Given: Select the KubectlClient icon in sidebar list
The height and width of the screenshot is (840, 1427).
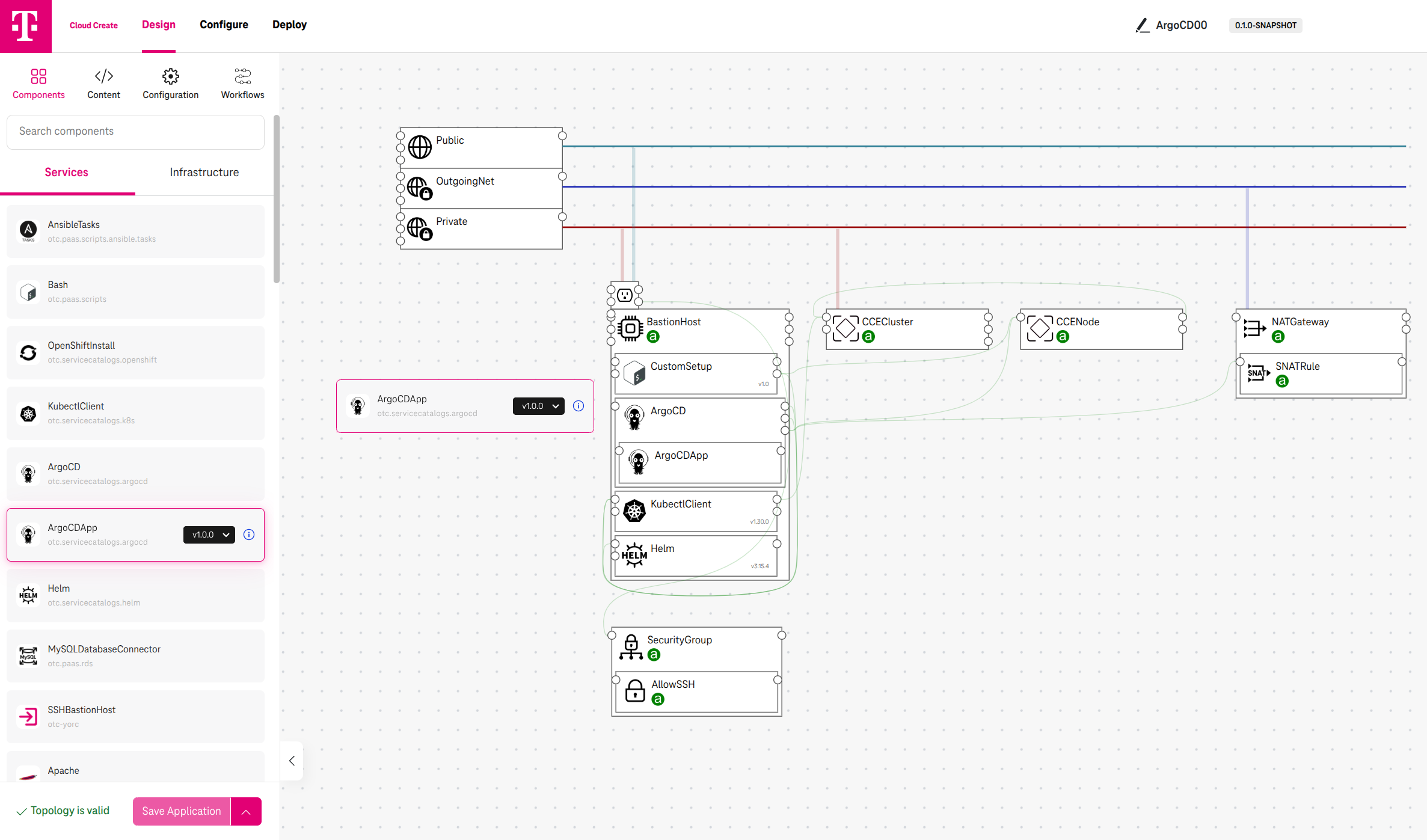Looking at the screenshot, I should [x=28, y=413].
